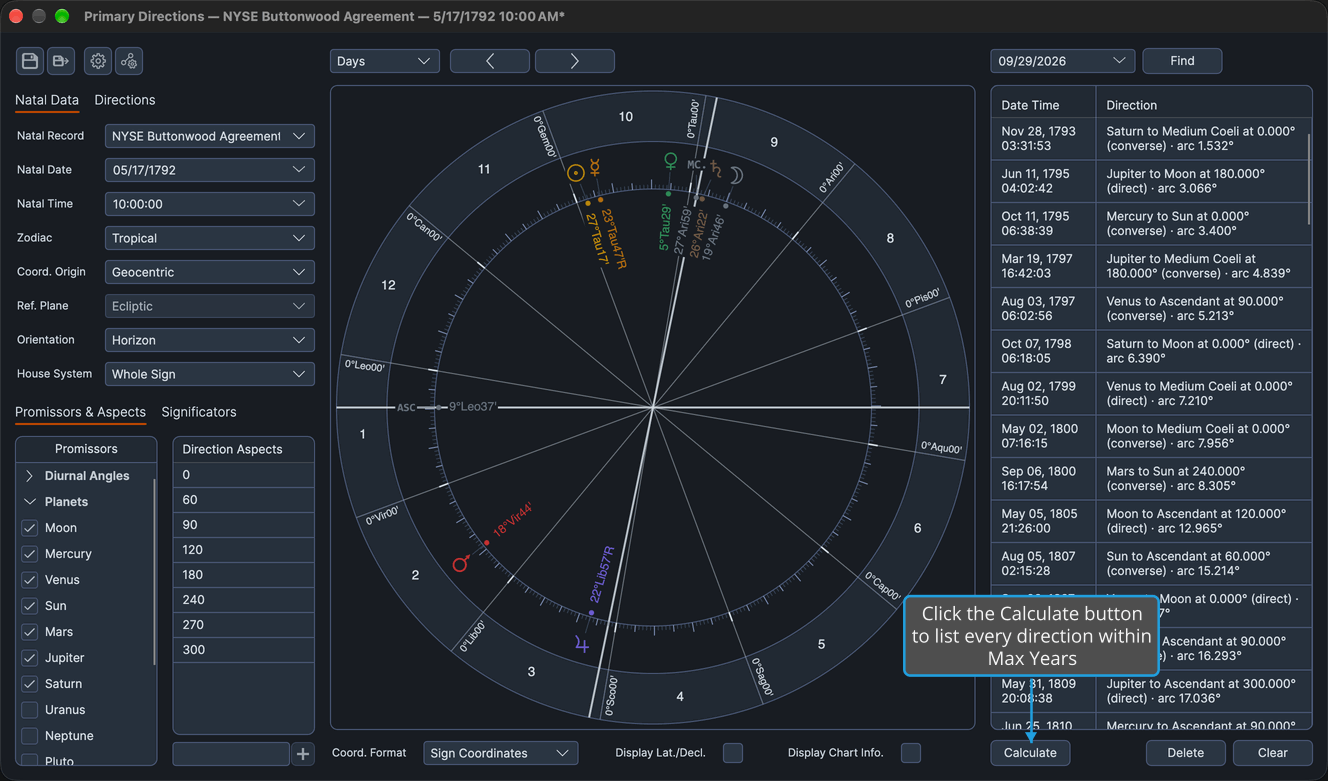1328x781 pixels.
Task: Click the Calculate button
Action: [x=1030, y=753]
